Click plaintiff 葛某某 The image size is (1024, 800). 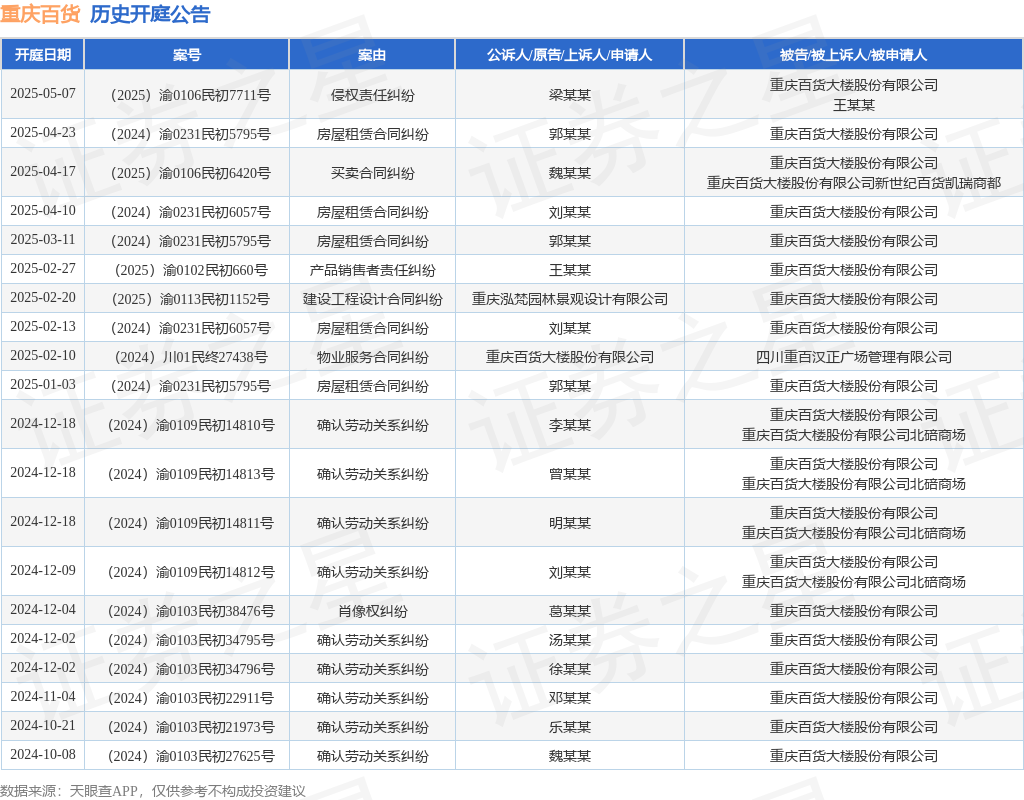pos(569,611)
